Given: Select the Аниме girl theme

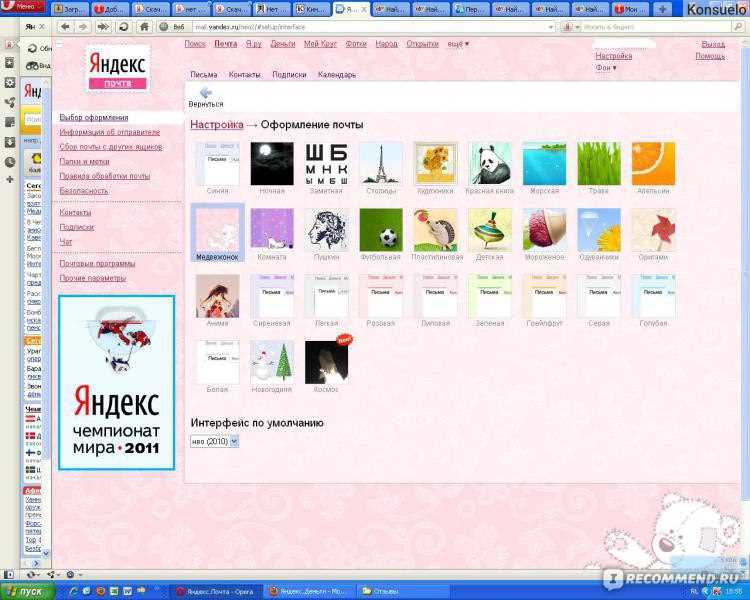Looking at the screenshot, I should pos(218,296).
